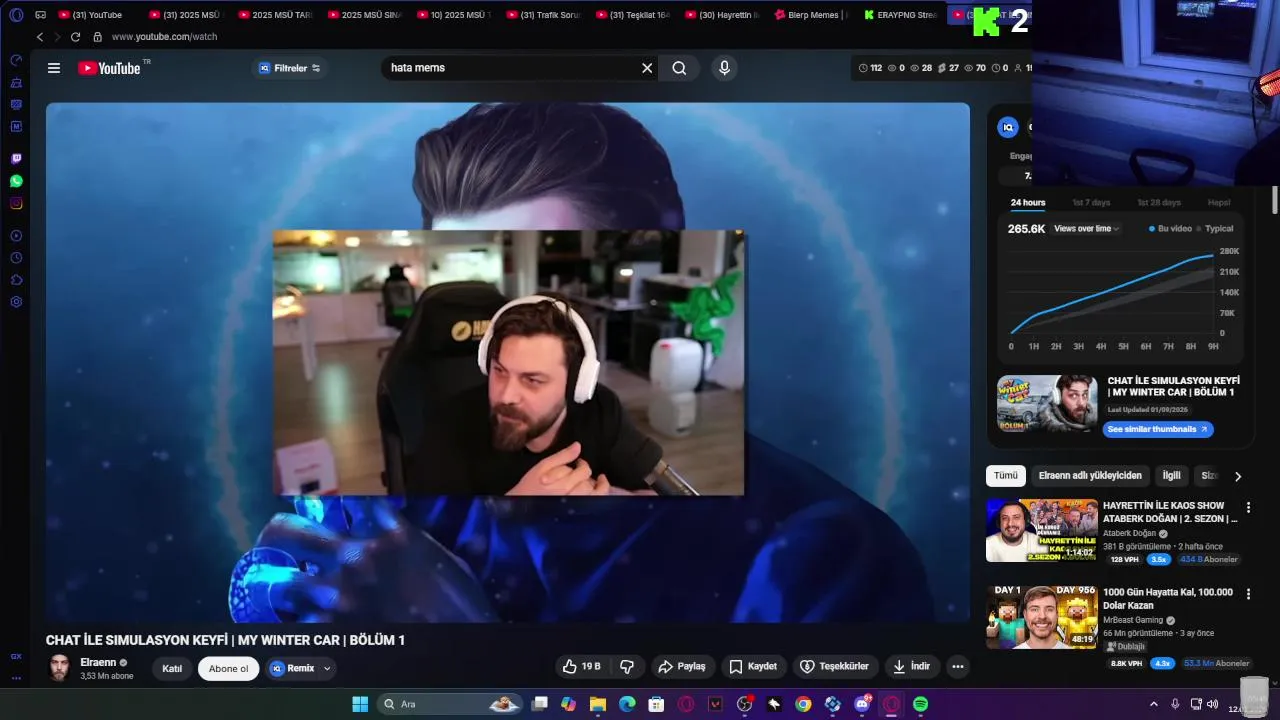Open File Explorer from taskbar

tap(597, 704)
